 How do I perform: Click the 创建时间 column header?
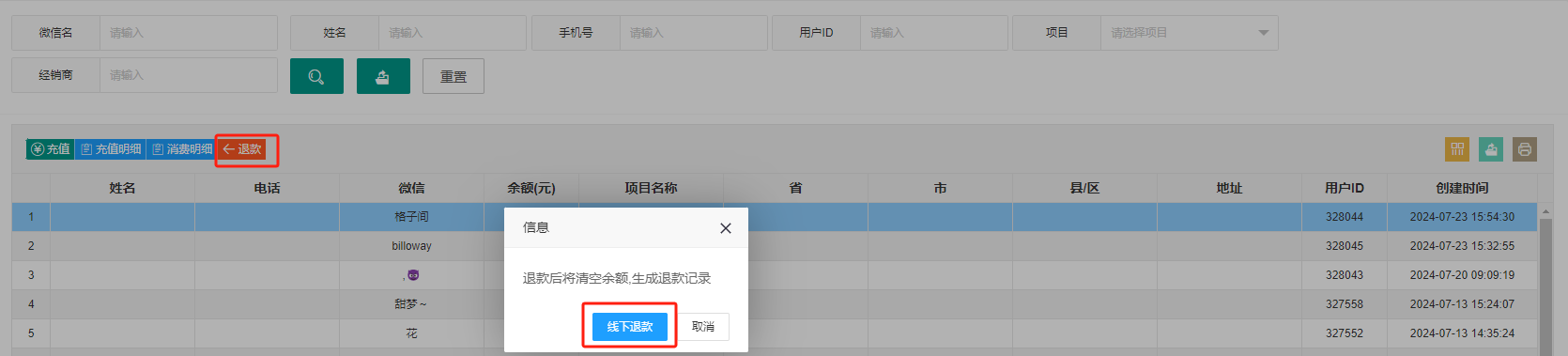(1462, 188)
